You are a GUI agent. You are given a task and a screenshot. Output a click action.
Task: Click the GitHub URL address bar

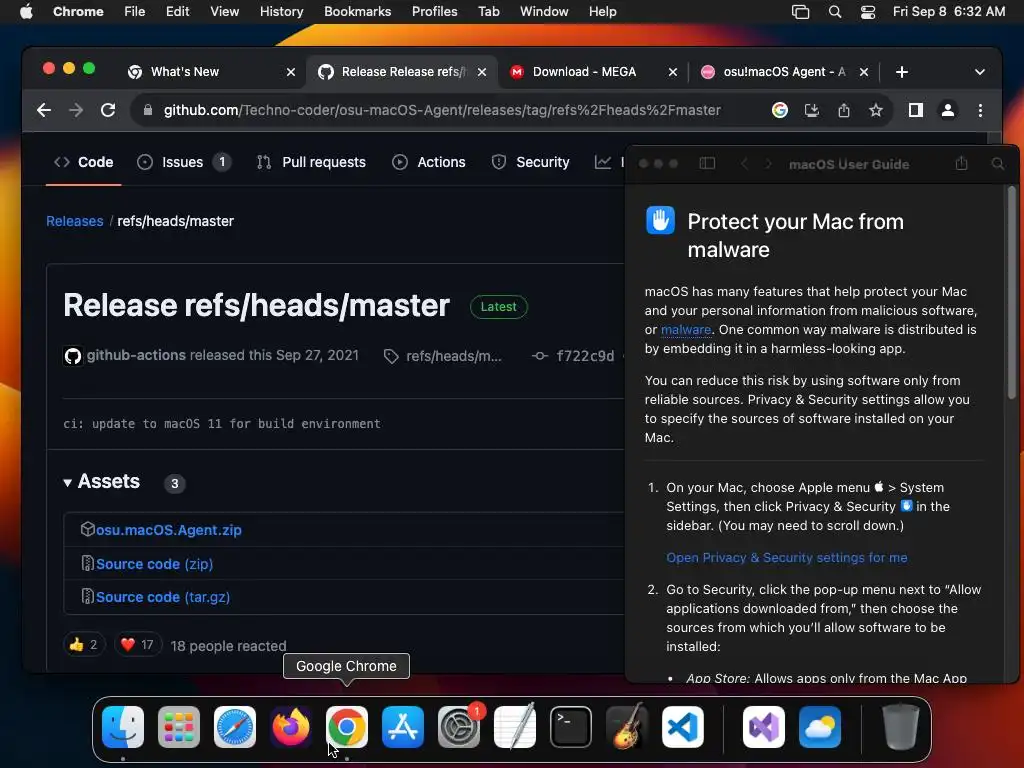pyautogui.click(x=442, y=110)
